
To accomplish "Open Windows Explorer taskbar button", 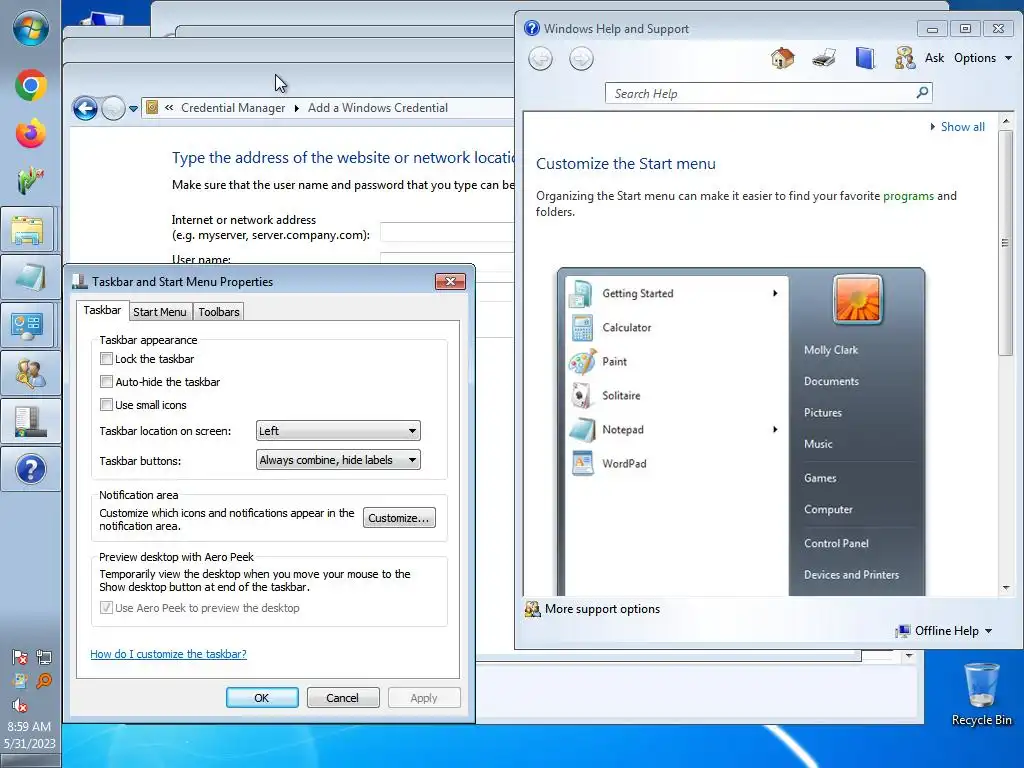I will [x=29, y=229].
